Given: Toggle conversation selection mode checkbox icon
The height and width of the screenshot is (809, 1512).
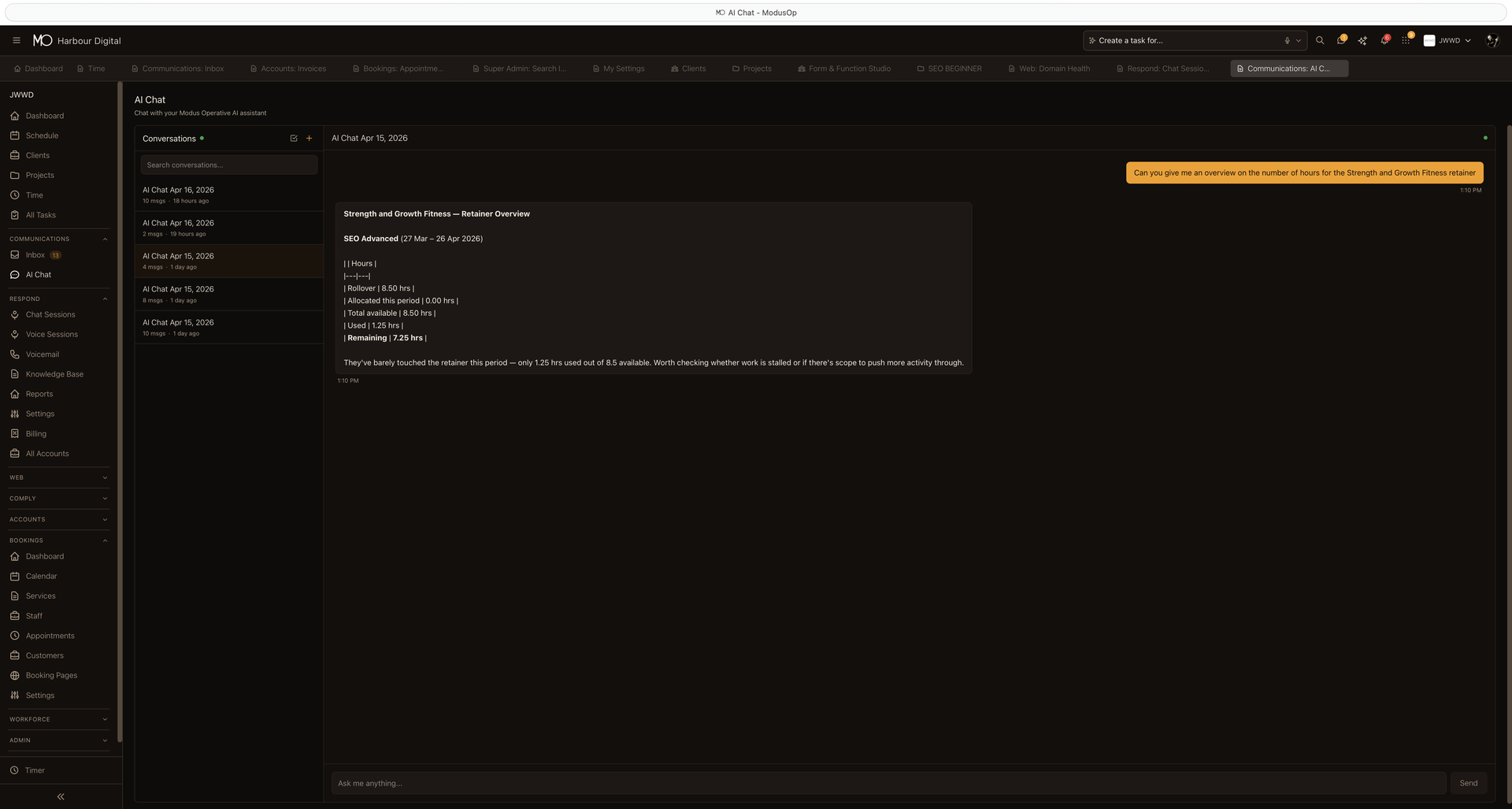Looking at the screenshot, I should pos(293,138).
